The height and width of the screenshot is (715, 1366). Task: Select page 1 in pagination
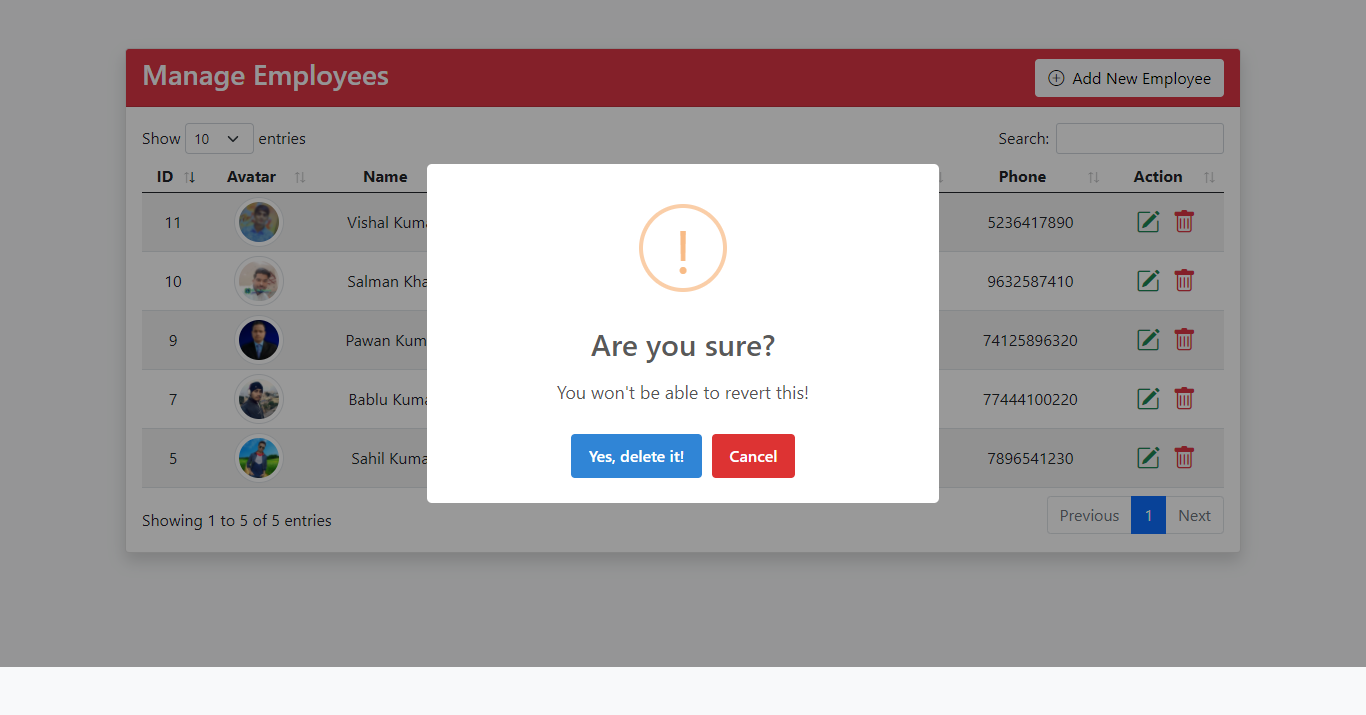point(1148,515)
